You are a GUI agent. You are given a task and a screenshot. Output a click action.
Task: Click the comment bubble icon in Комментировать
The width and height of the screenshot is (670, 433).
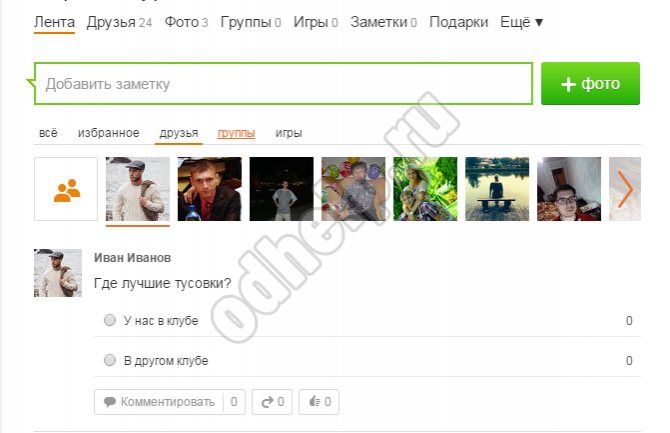click(110, 402)
